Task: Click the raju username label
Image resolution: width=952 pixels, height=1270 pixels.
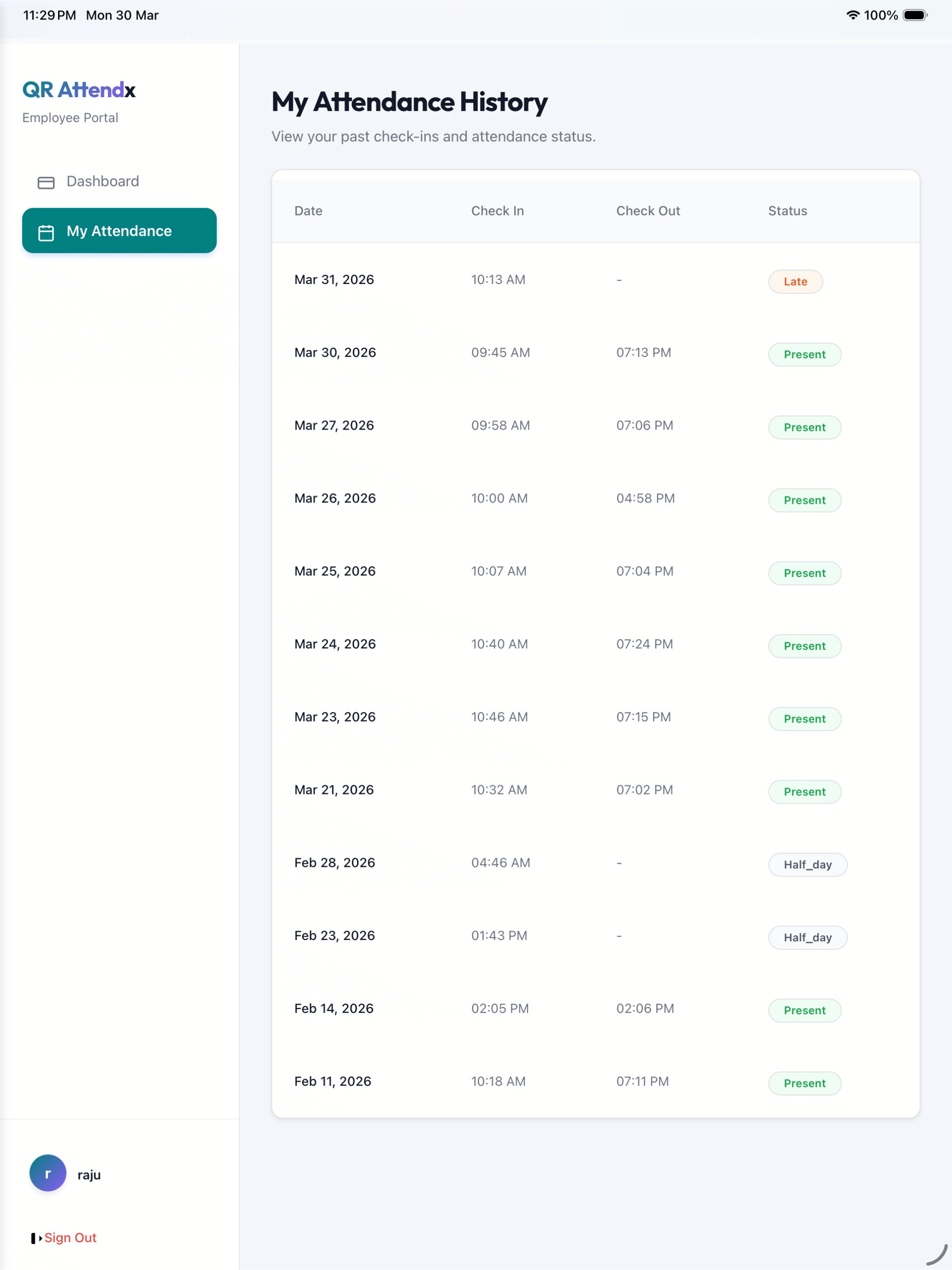Action: click(89, 1175)
